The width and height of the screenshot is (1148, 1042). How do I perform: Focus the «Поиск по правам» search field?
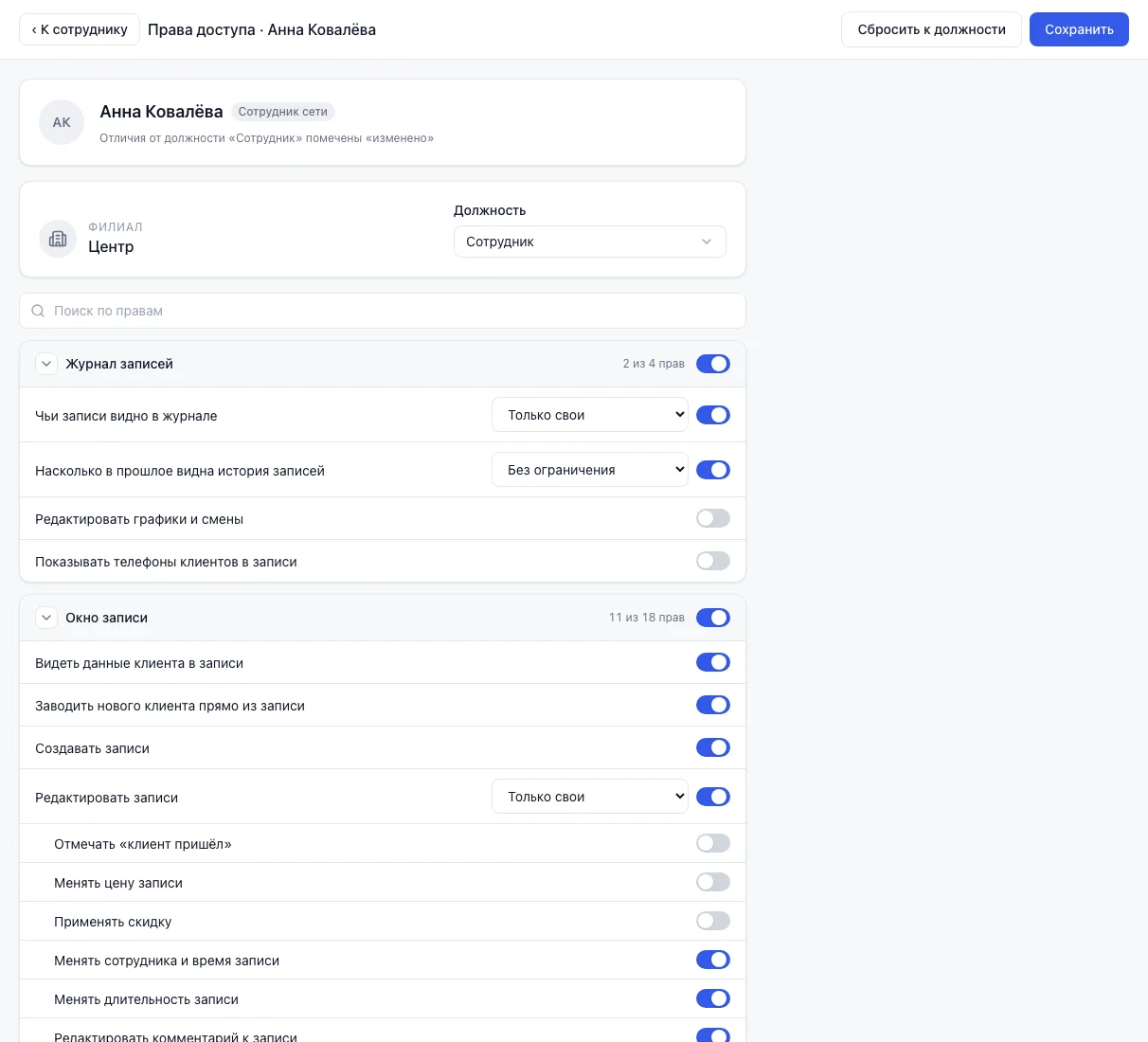(x=383, y=311)
